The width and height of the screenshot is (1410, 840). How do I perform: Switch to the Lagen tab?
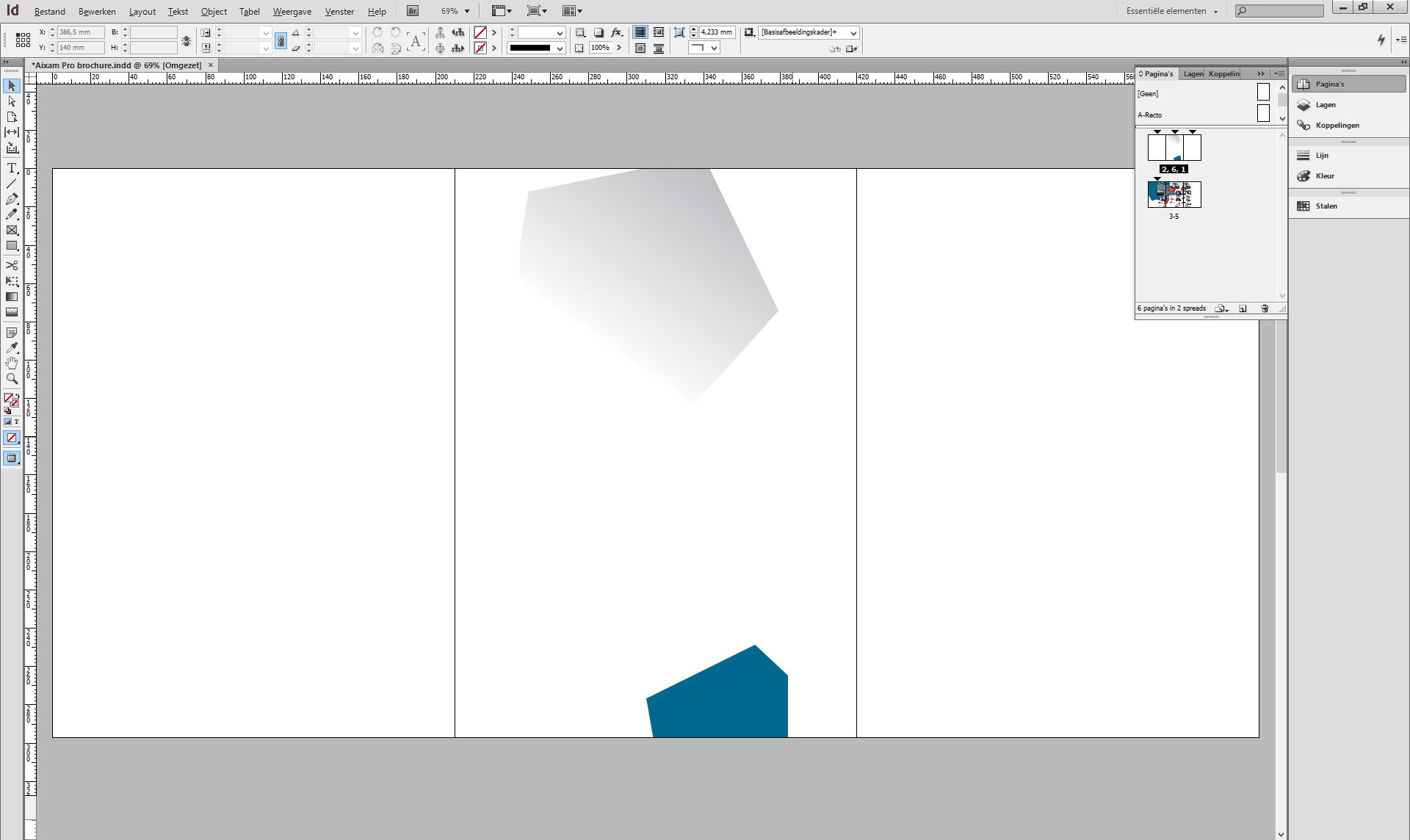point(1193,73)
